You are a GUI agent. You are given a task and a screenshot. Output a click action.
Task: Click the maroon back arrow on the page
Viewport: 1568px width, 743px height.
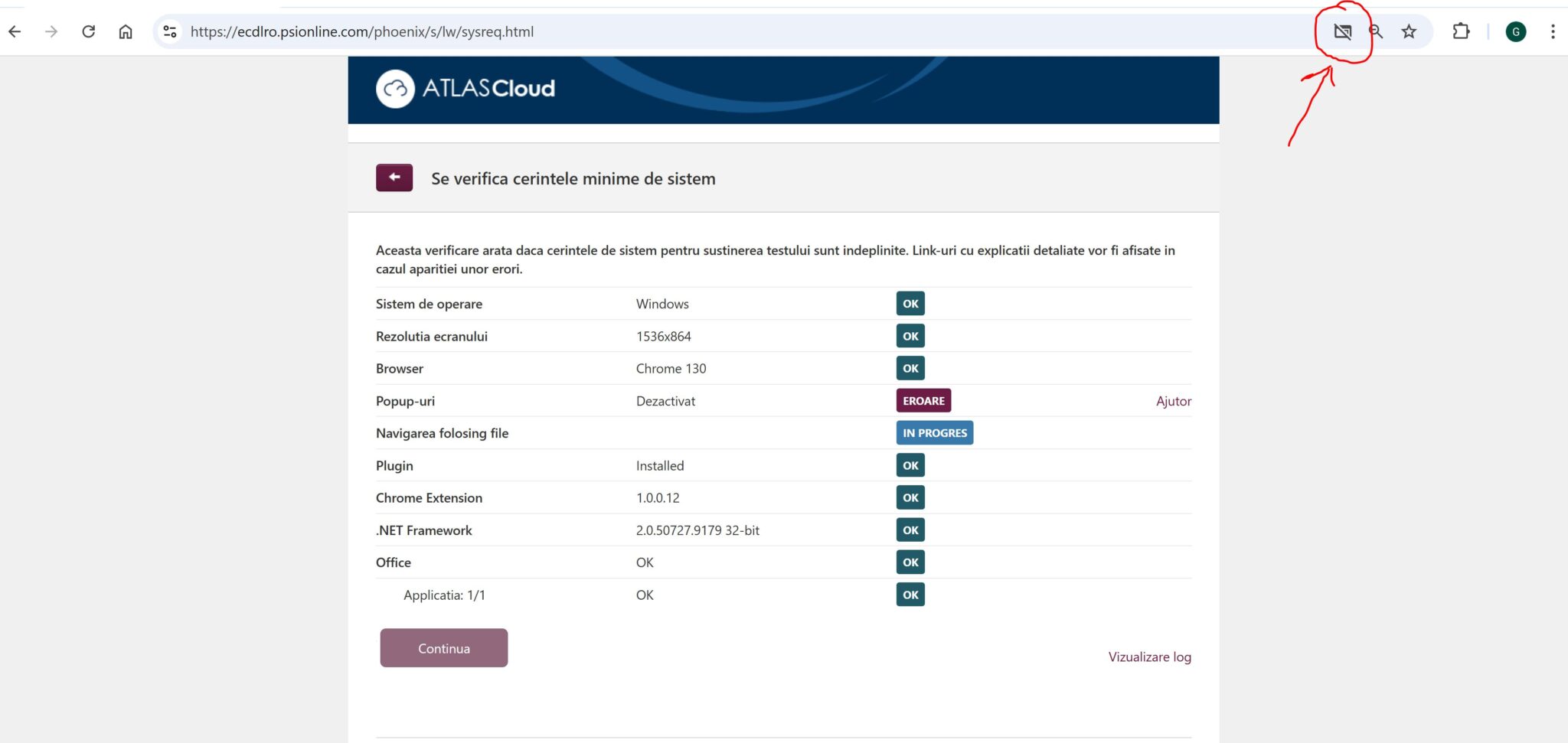394,177
